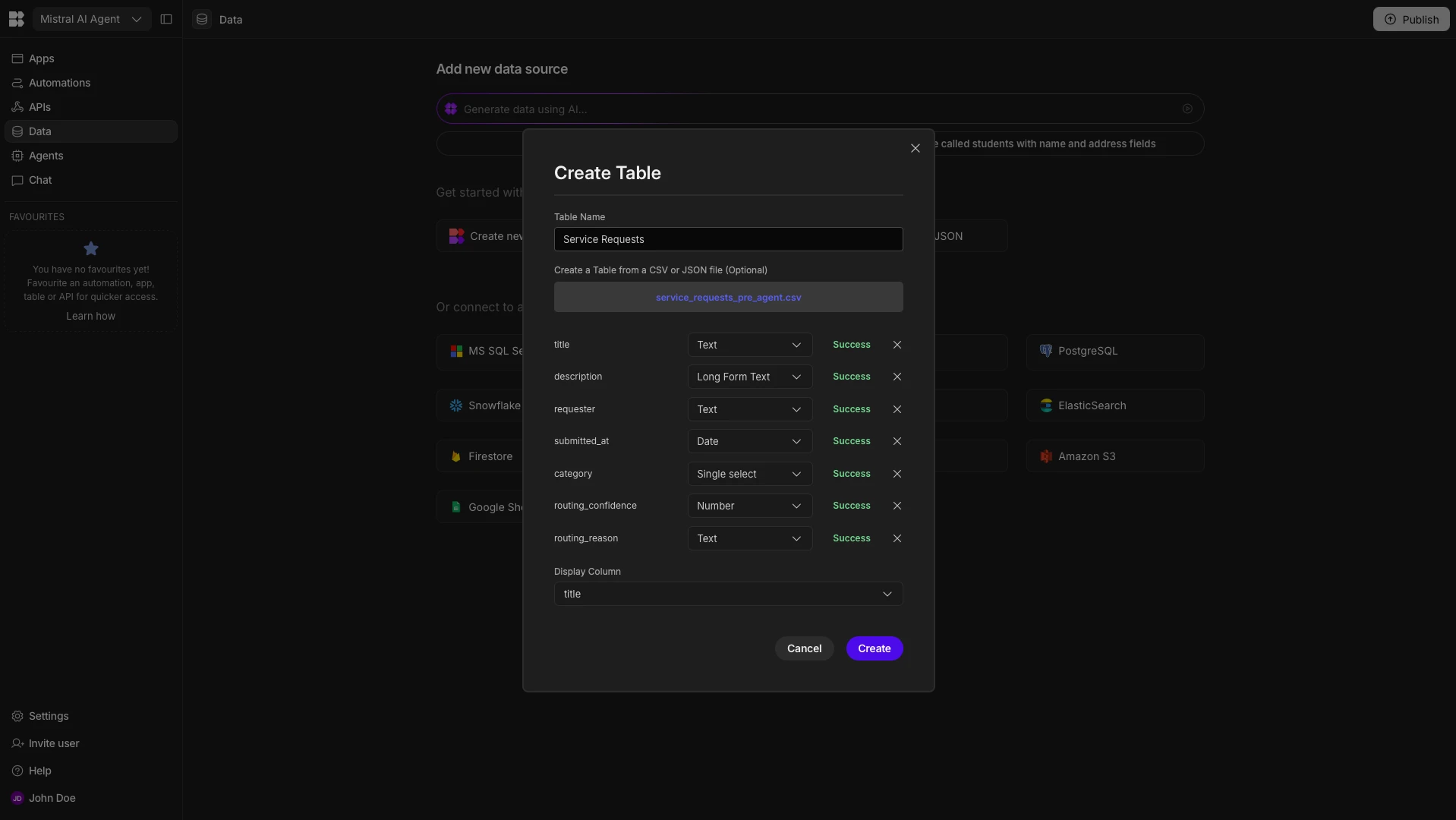Select the Google Sheets data source
The height and width of the screenshot is (820, 1456).
480,507
